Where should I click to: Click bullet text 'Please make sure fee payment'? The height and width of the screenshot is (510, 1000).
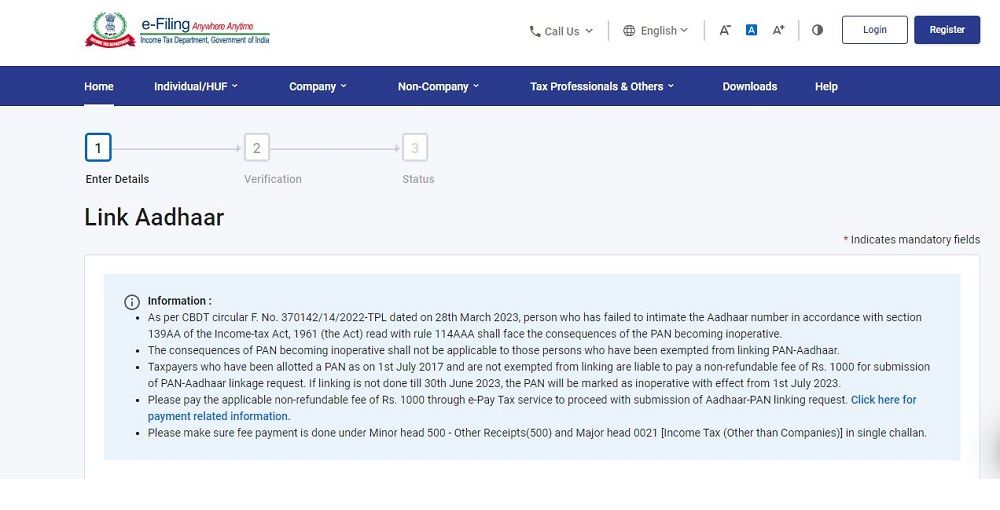click(x=537, y=433)
